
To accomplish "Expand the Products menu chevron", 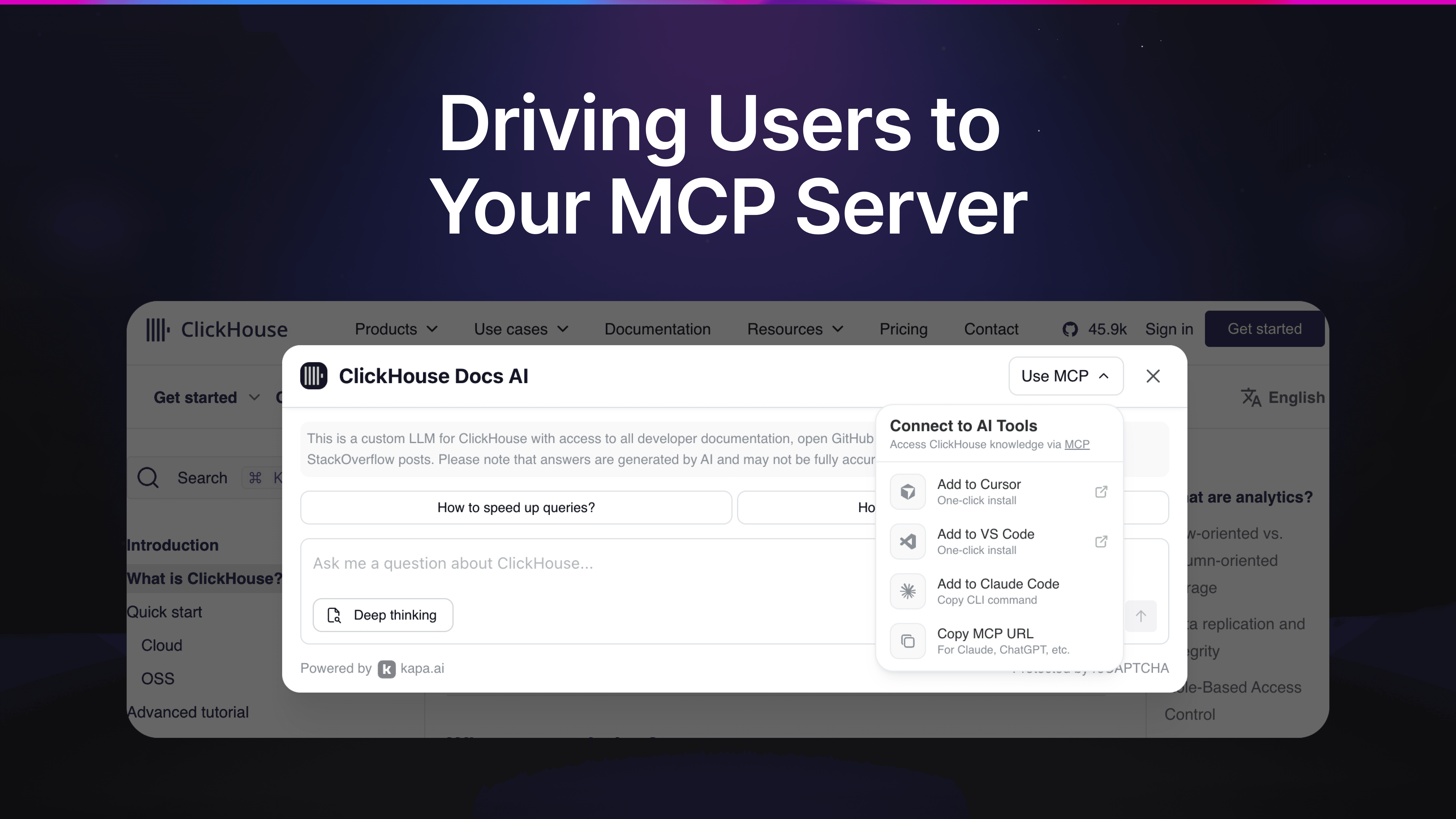I will 432,329.
